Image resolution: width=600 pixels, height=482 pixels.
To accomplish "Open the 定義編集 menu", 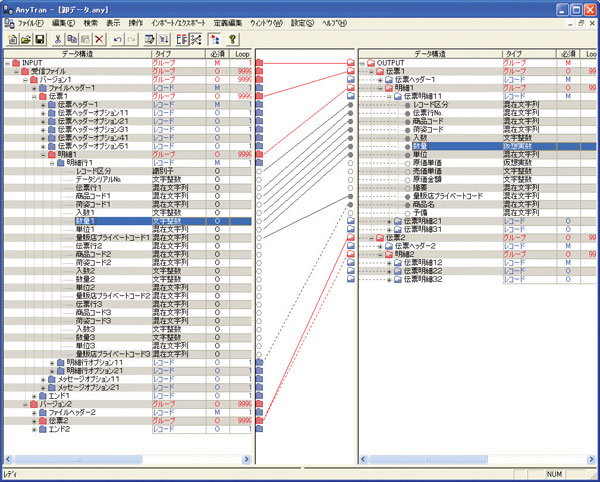I will point(228,23).
